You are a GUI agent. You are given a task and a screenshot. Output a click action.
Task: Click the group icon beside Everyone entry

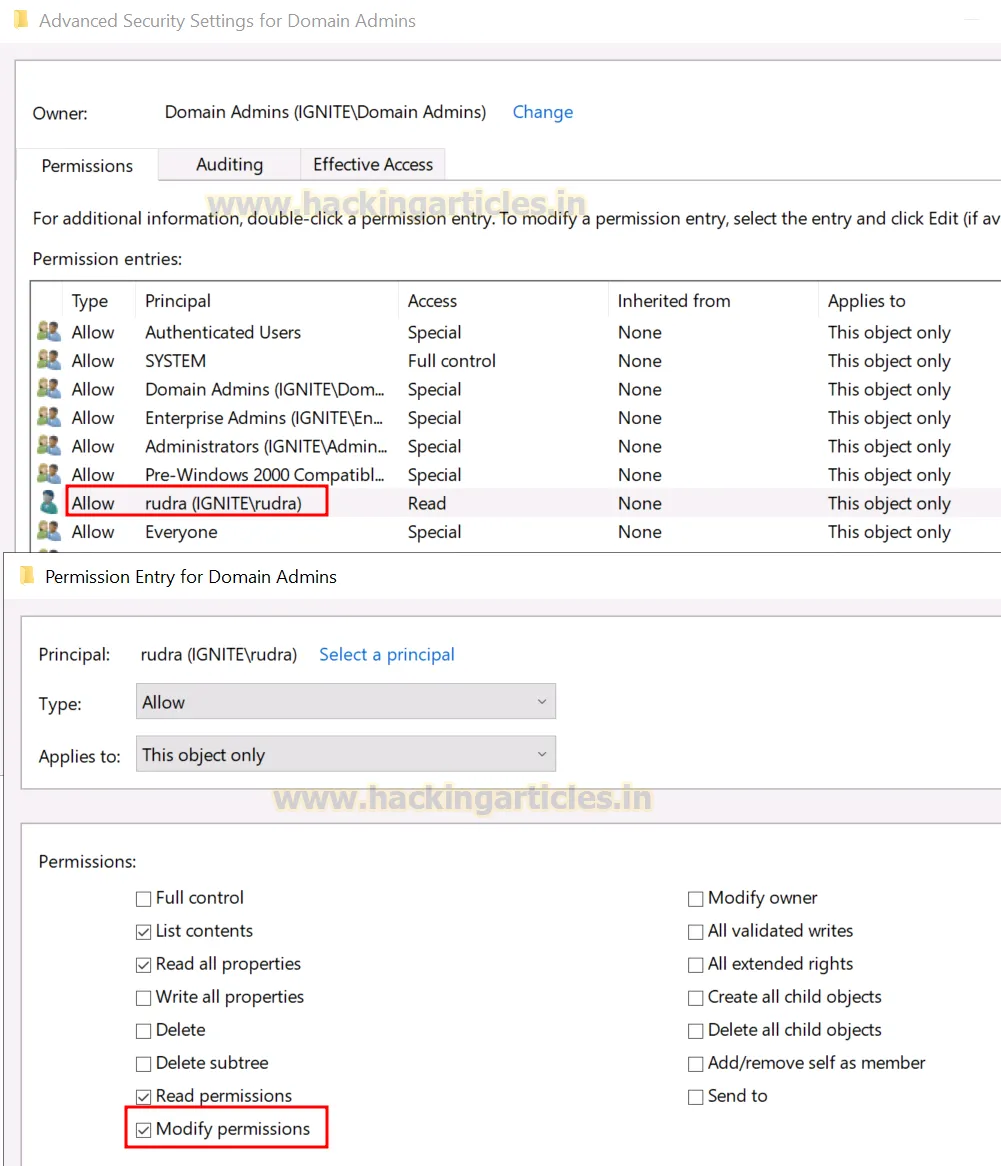tap(48, 532)
